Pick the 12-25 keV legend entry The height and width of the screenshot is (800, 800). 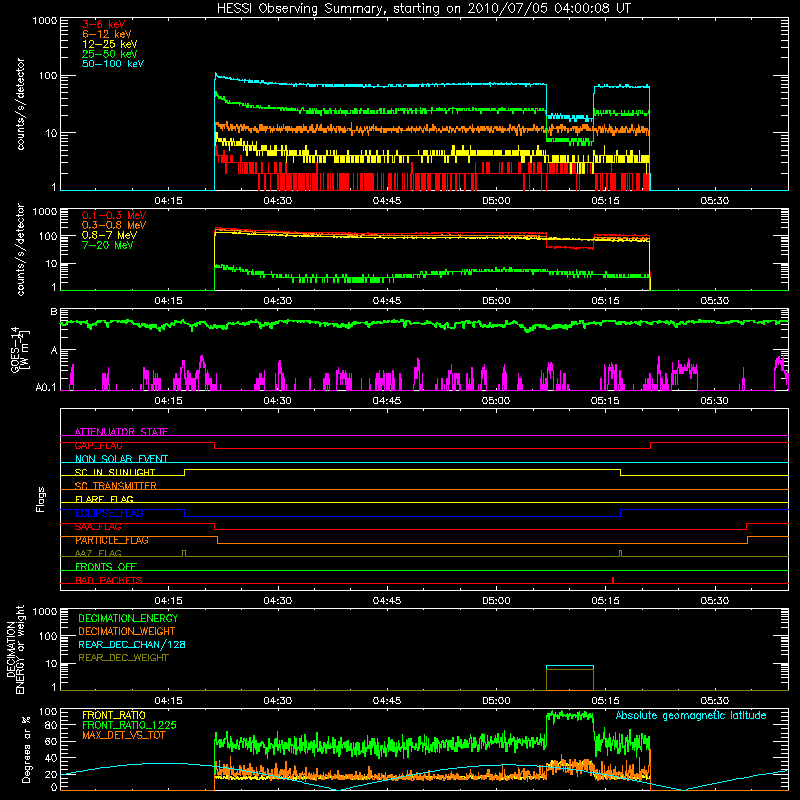click(109, 44)
